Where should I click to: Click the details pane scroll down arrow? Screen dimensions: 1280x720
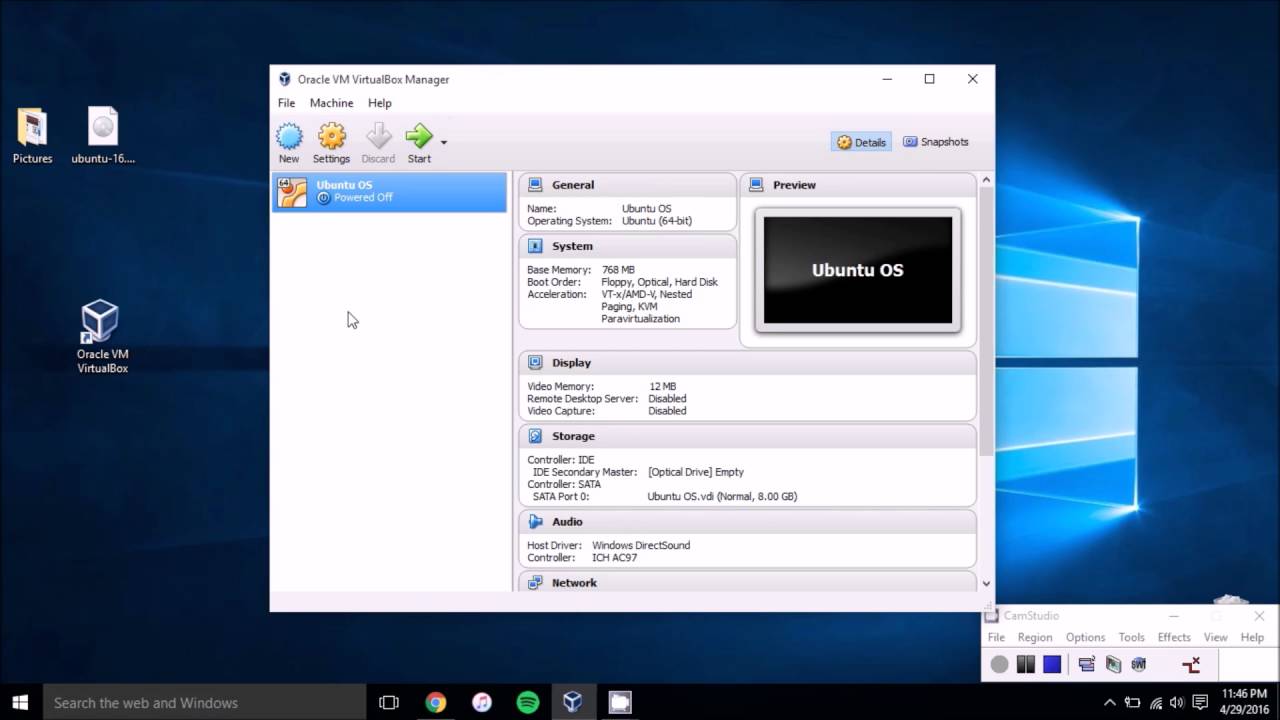coord(986,583)
